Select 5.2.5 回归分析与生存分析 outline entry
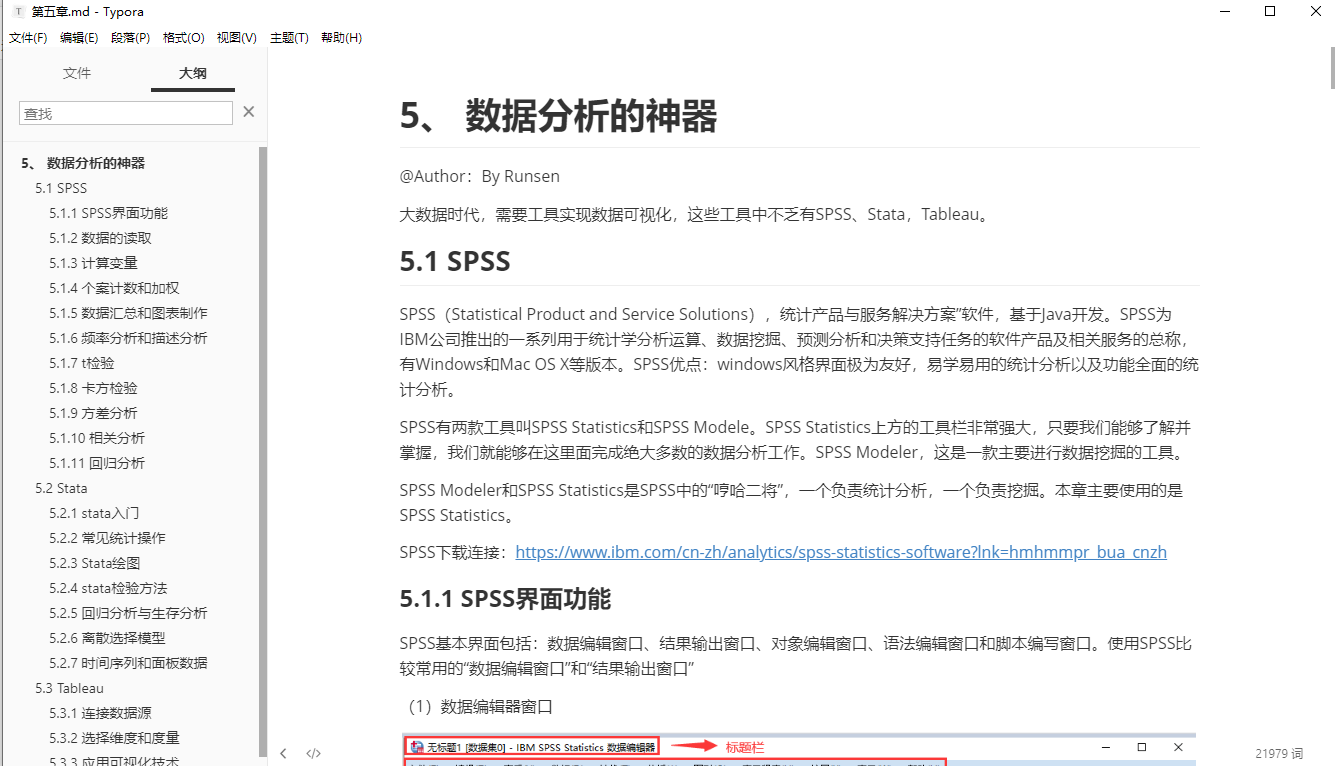 pyautogui.click(x=129, y=613)
